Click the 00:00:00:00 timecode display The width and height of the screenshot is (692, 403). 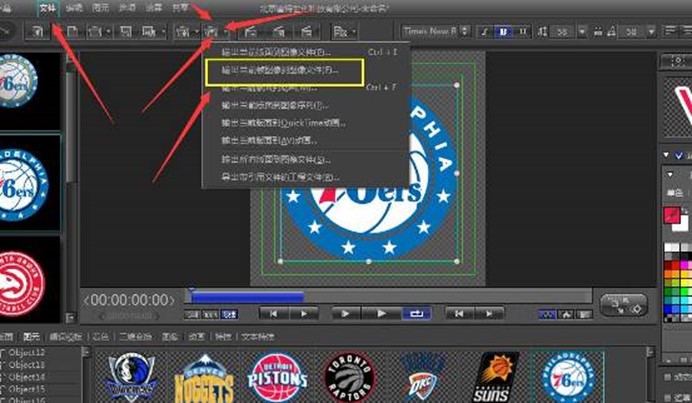(x=128, y=300)
